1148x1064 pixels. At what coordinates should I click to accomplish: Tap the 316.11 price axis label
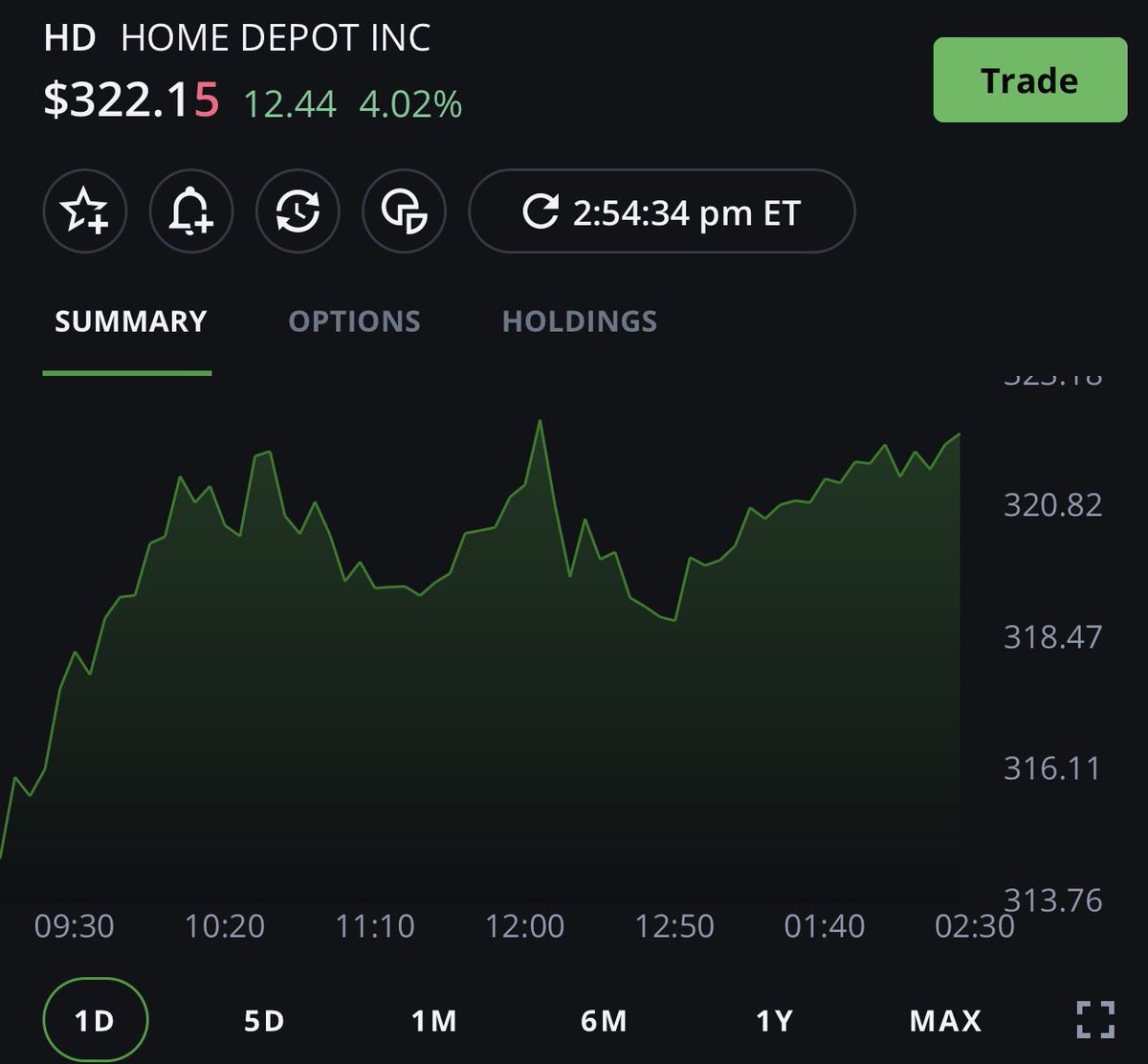(1052, 768)
